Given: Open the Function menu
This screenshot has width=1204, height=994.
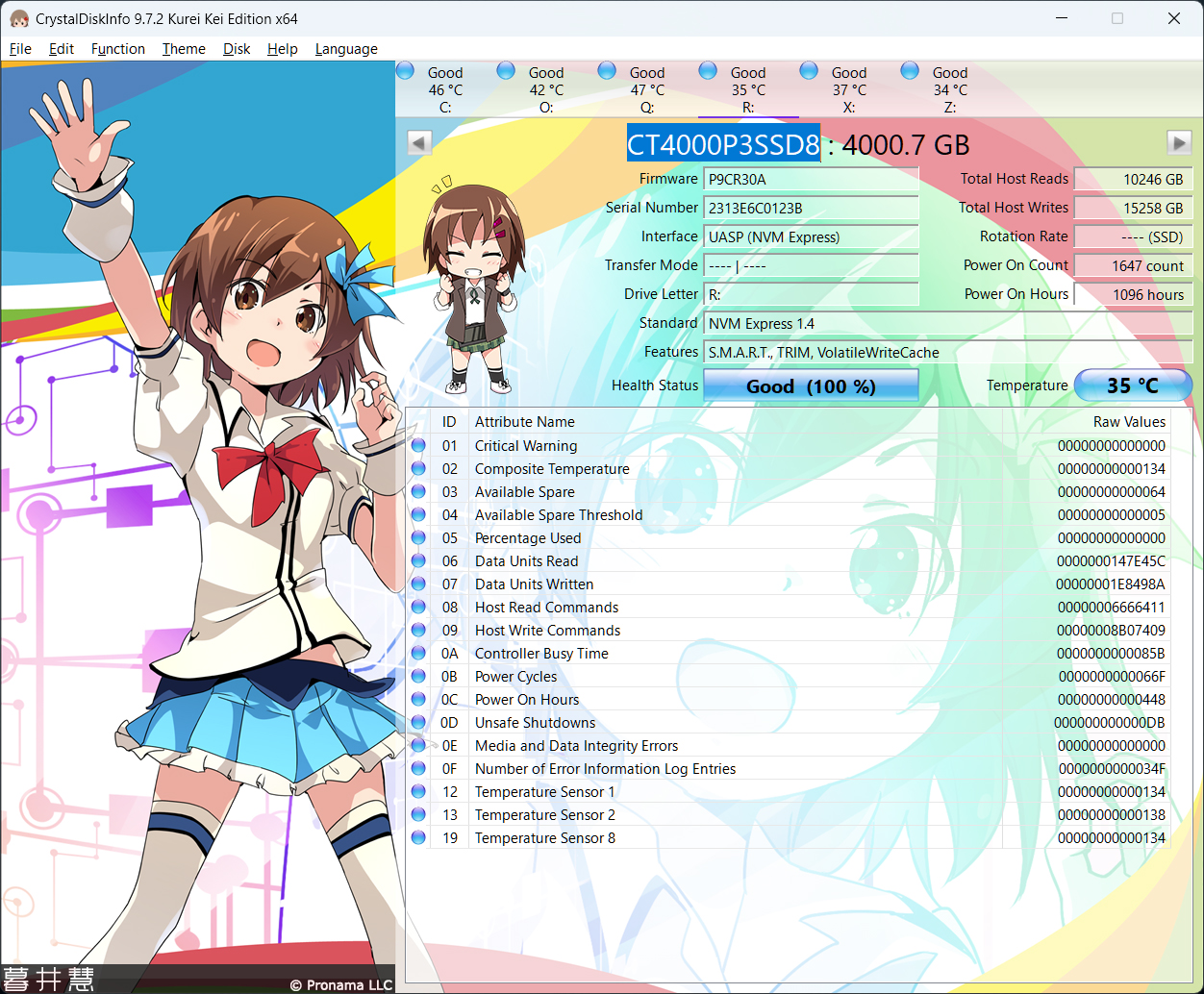Looking at the screenshot, I should pyautogui.click(x=118, y=49).
